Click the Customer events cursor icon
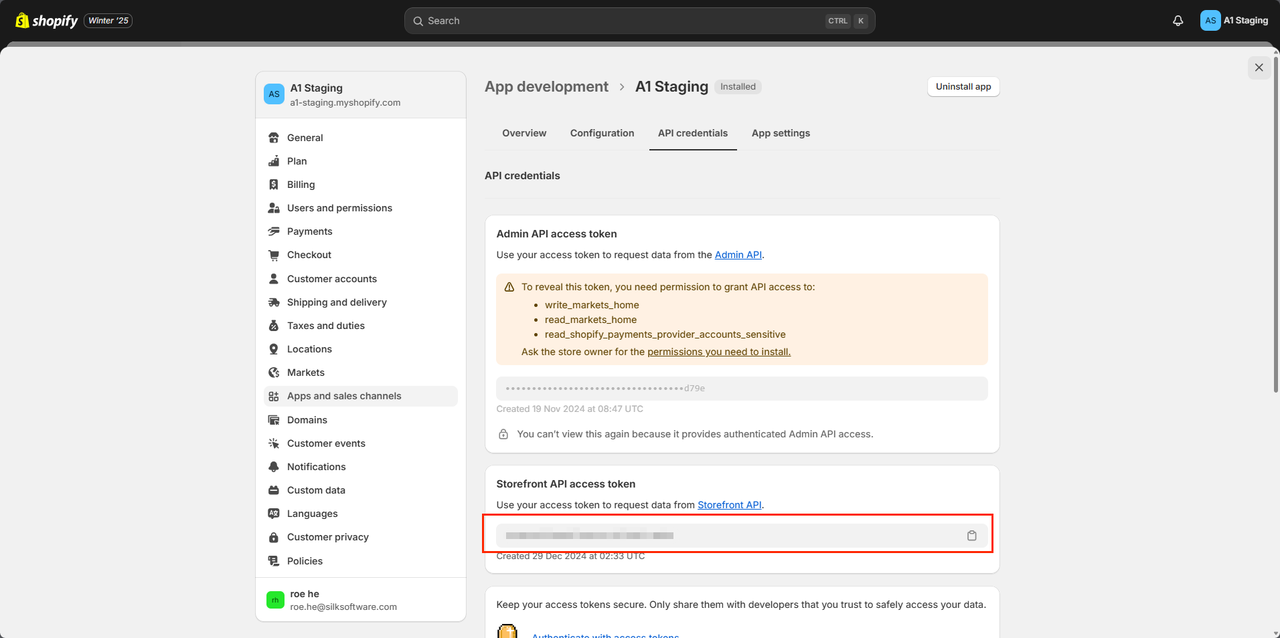This screenshot has height=638, width=1280. pos(274,443)
